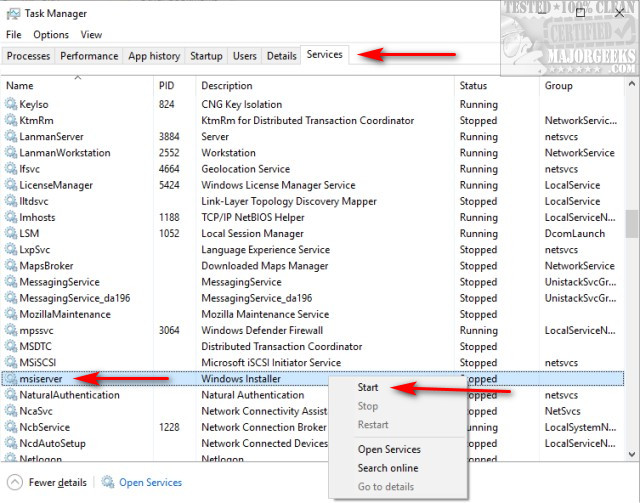Viewport: 640px width, 503px height.
Task: Open the File menu
Action: [x=13, y=35]
